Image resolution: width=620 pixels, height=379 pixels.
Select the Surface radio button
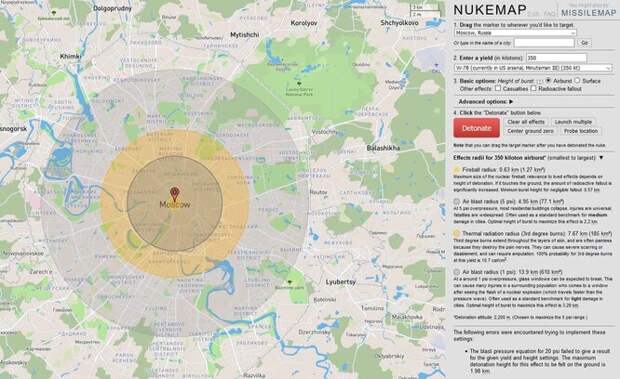pyautogui.click(x=577, y=80)
